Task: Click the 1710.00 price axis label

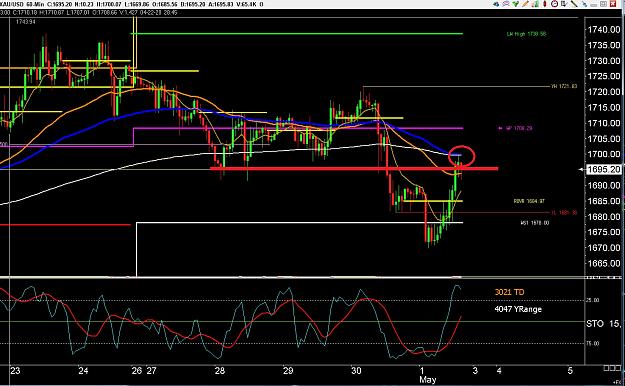Action: [x=603, y=123]
